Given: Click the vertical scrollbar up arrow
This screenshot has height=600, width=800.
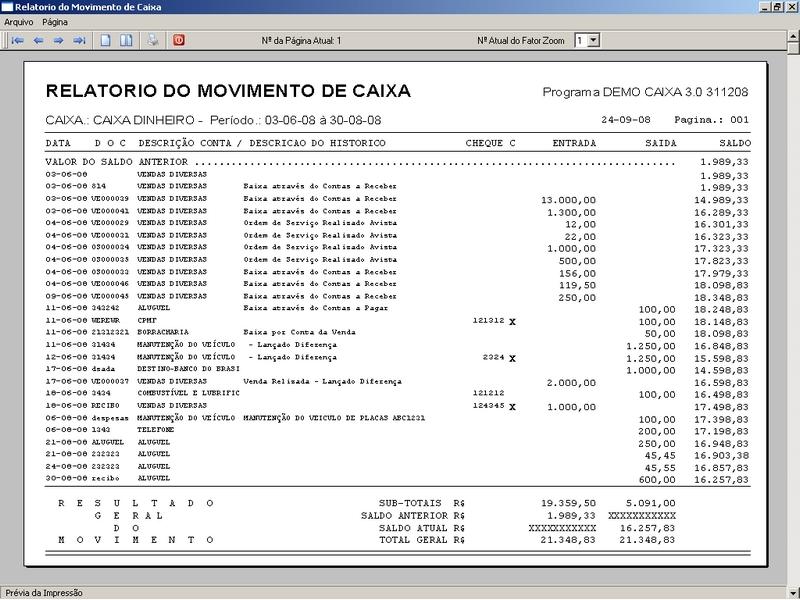Looking at the screenshot, I should [x=792, y=36].
